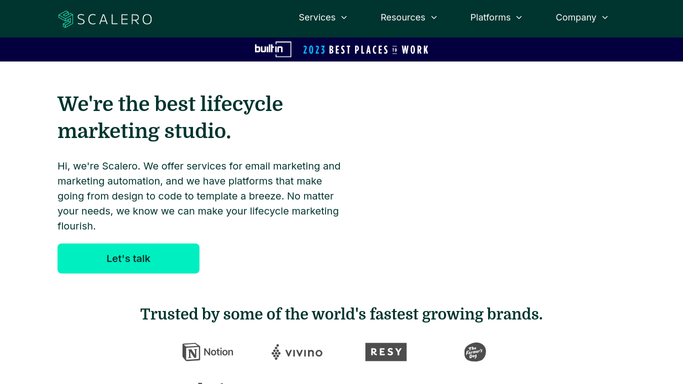The image size is (683, 384).
Task: Expand the Services chevron arrow
Action: (x=344, y=18)
